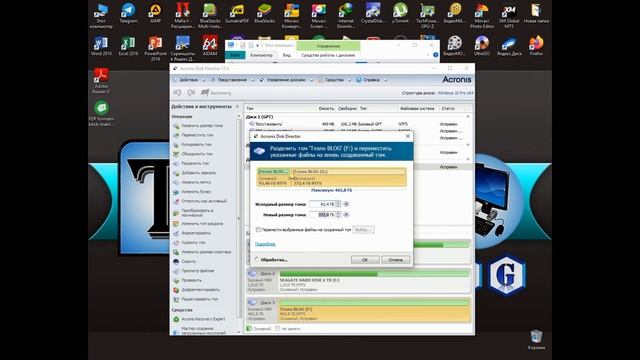The width and height of the screenshot is (640, 360).
Task: Close the split volume dialog
Action: point(407,136)
